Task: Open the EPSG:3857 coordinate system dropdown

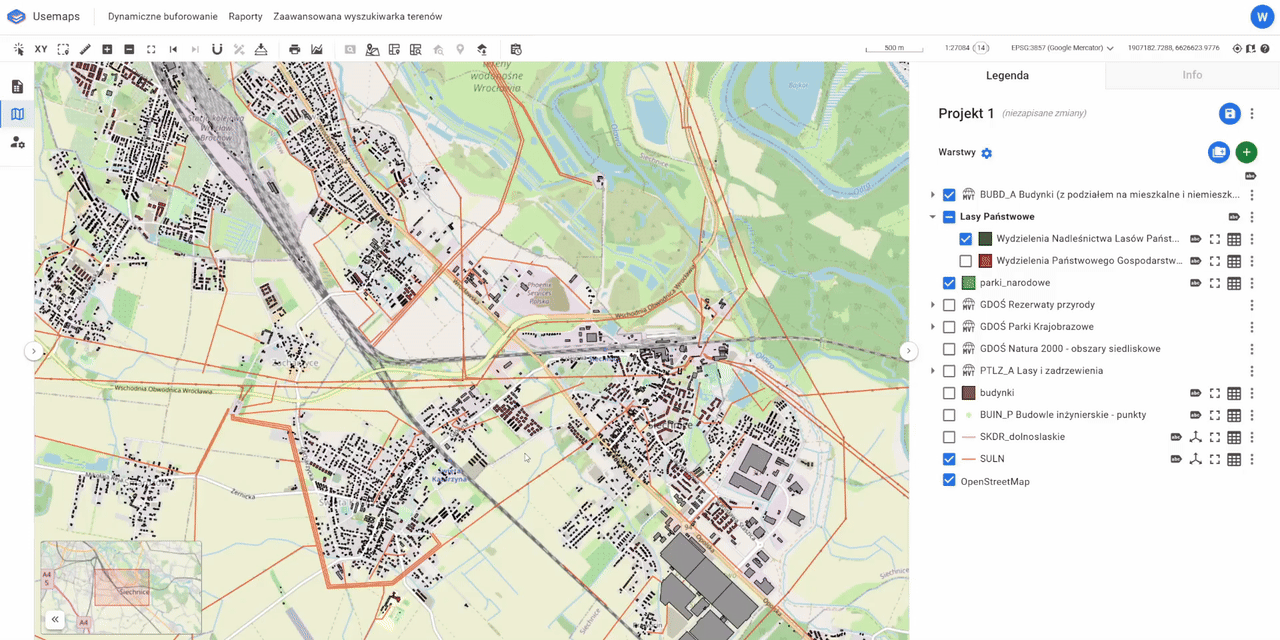Action: coord(1065,48)
